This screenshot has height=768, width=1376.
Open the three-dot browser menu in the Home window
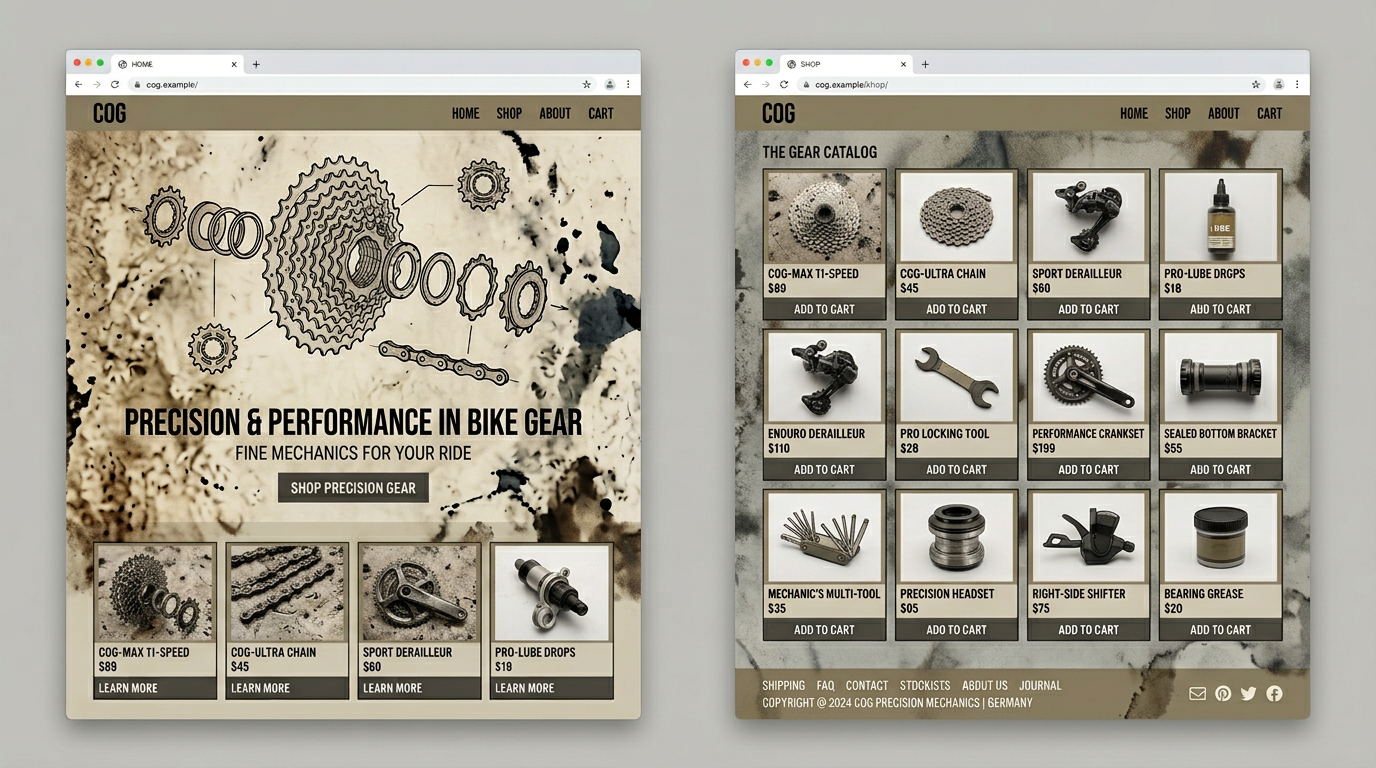pyautogui.click(x=628, y=85)
